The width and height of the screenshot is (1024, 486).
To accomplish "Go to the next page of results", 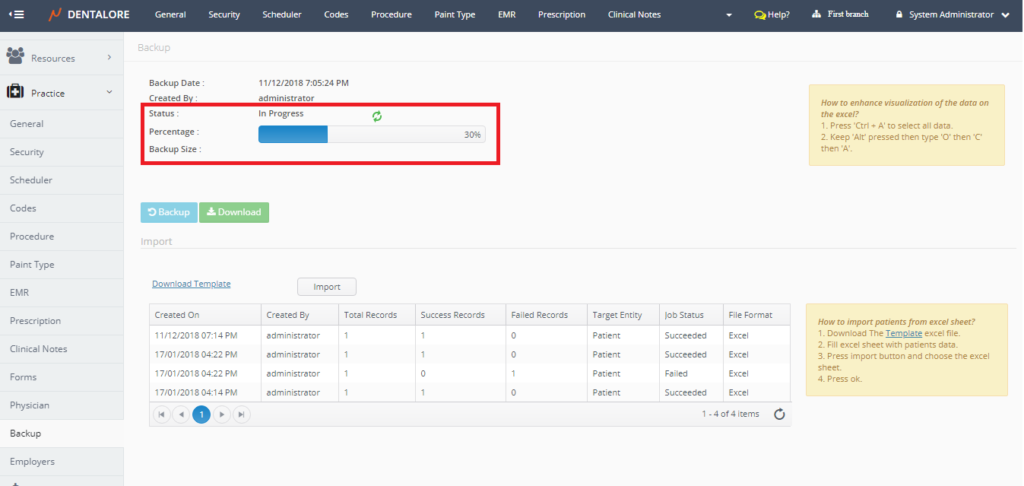I will click(222, 414).
